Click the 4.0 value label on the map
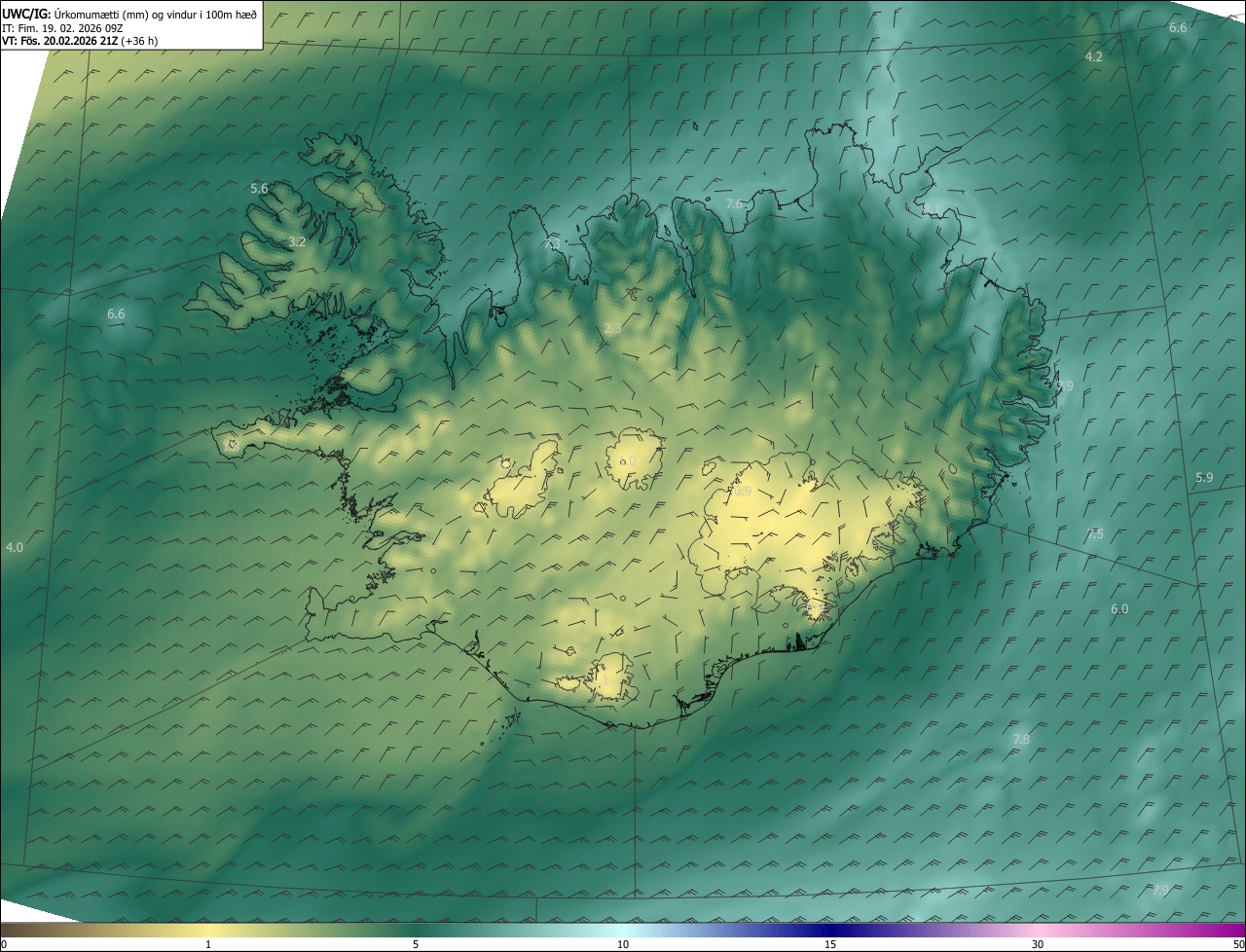1246x952 pixels. tap(15, 548)
